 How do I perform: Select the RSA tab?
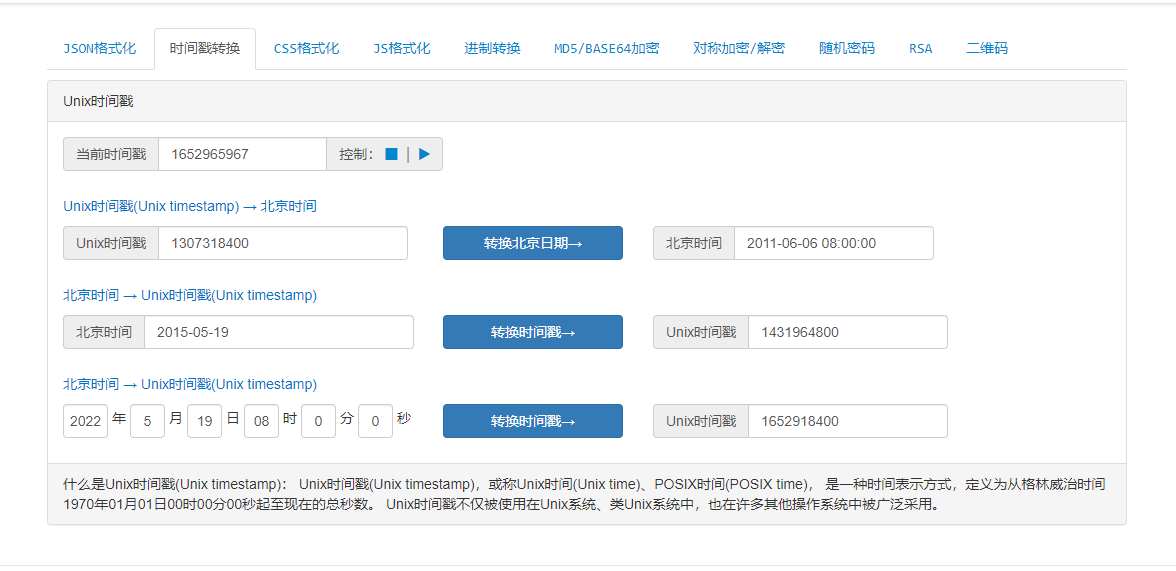click(920, 49)
